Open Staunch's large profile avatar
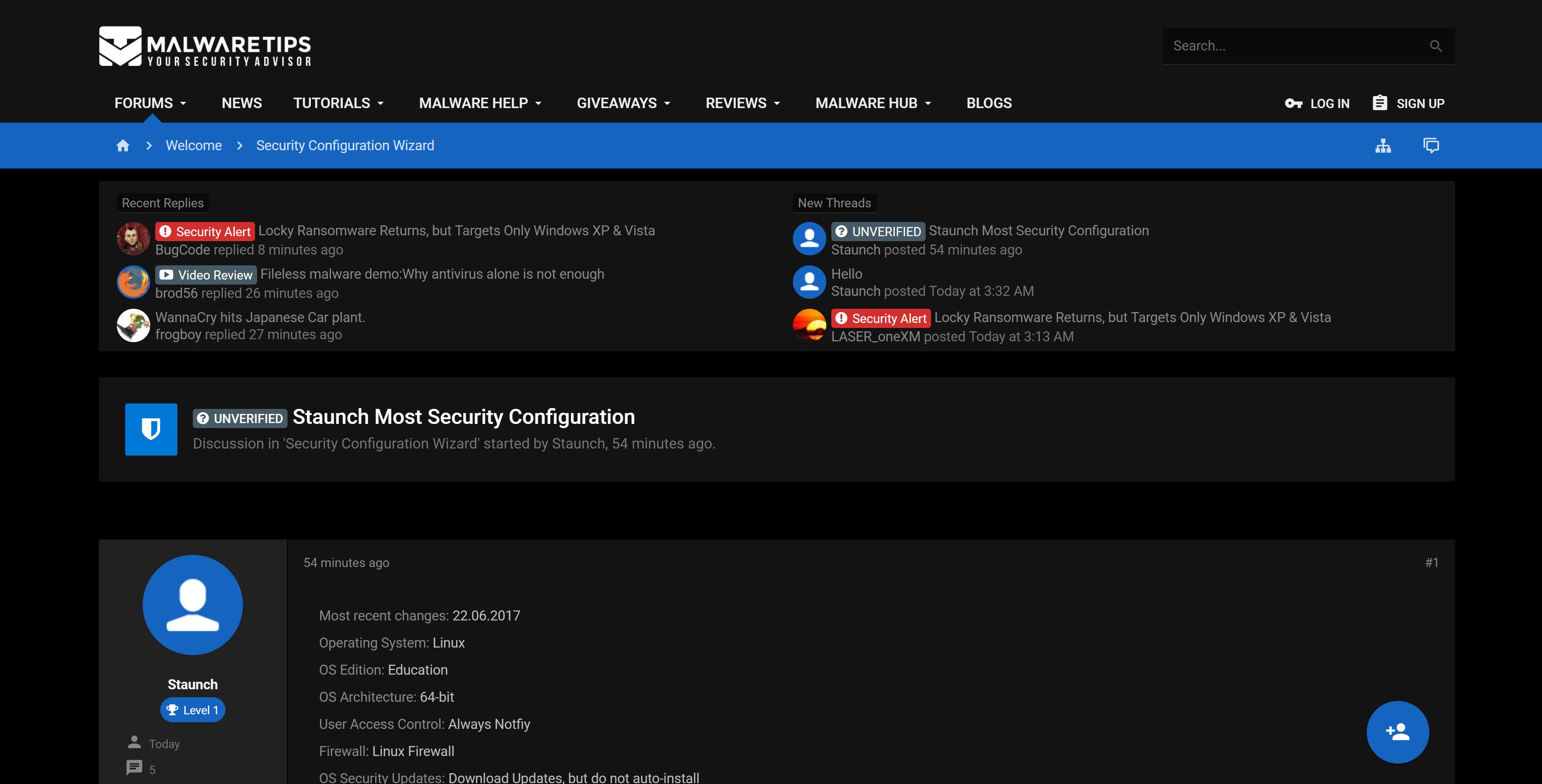The height and width of the screenshot is (784, 1542). point(192,605)
